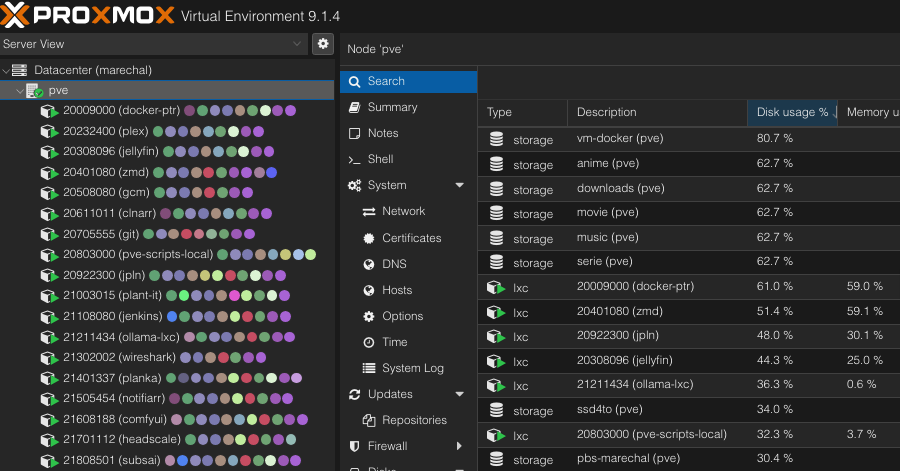Select the Network menu entry
The width and height of the screenshot is (900, 471).
click(403, 211)
